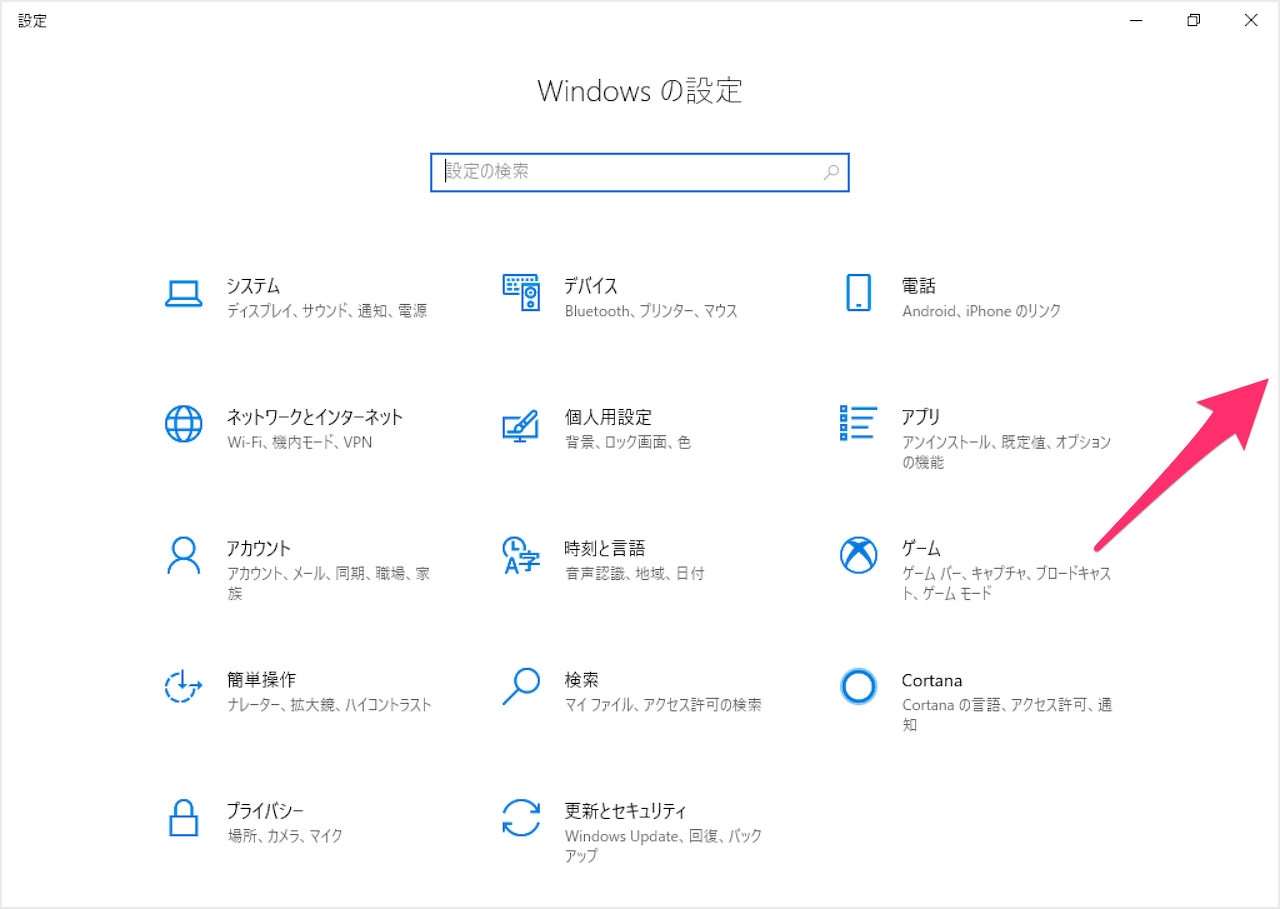Click 'Wi-Fi、機内モード、VPN' description
Image resolution: width=1280 pixels, height=909 pixels.
click(300, 442)
